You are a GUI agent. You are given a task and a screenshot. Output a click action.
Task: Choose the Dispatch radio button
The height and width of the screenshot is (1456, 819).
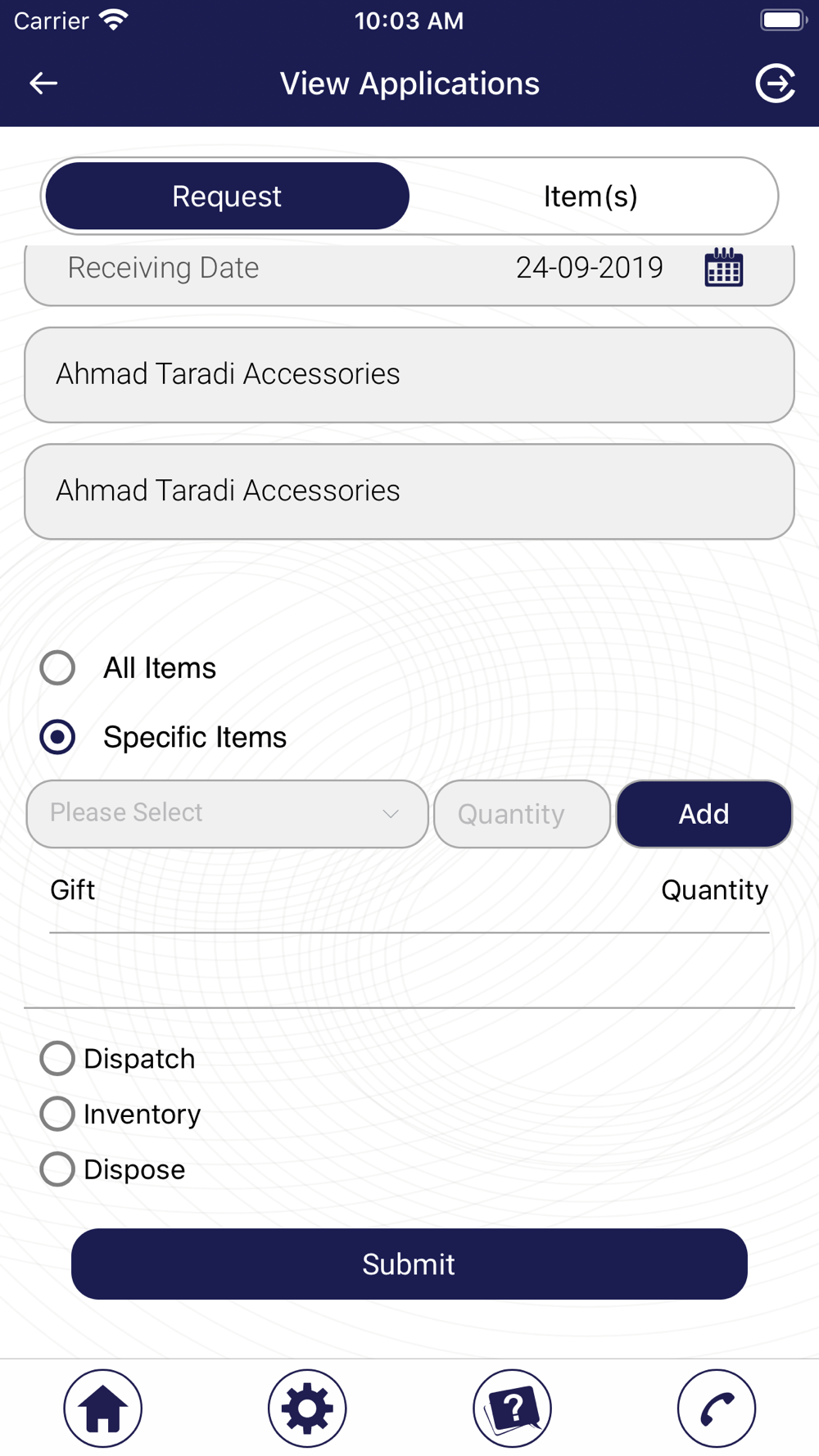57,1058
